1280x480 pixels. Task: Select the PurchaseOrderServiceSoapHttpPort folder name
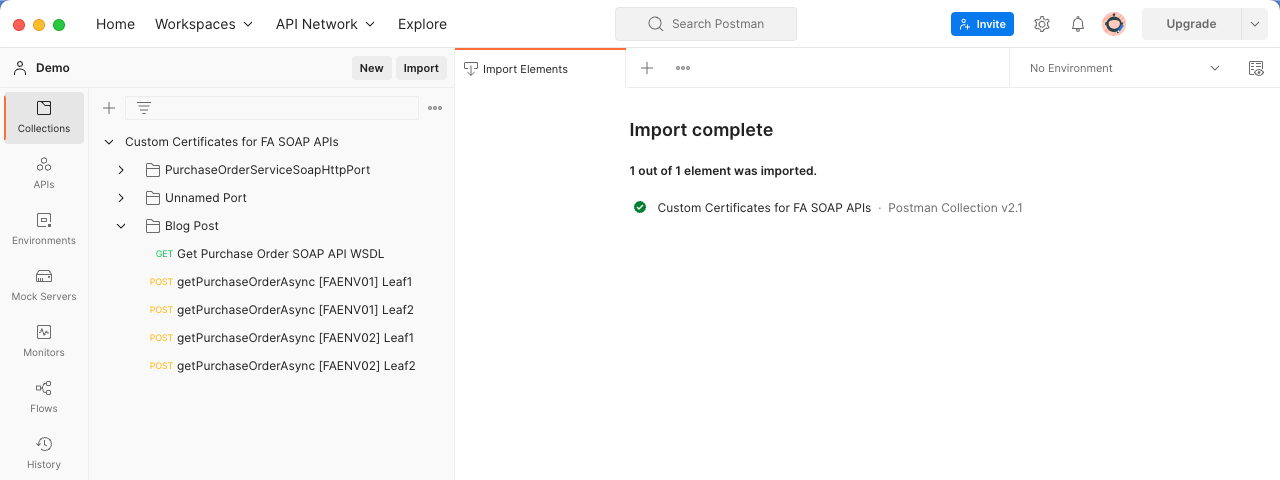pyautogui.click(x=268, y=170)
